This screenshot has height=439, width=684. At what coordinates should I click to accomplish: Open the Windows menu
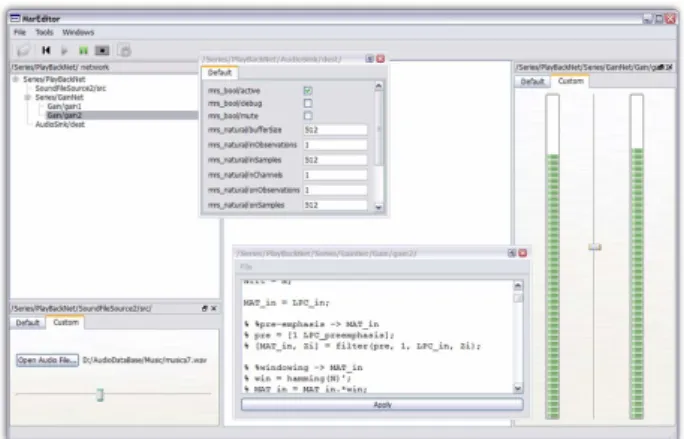78,32
